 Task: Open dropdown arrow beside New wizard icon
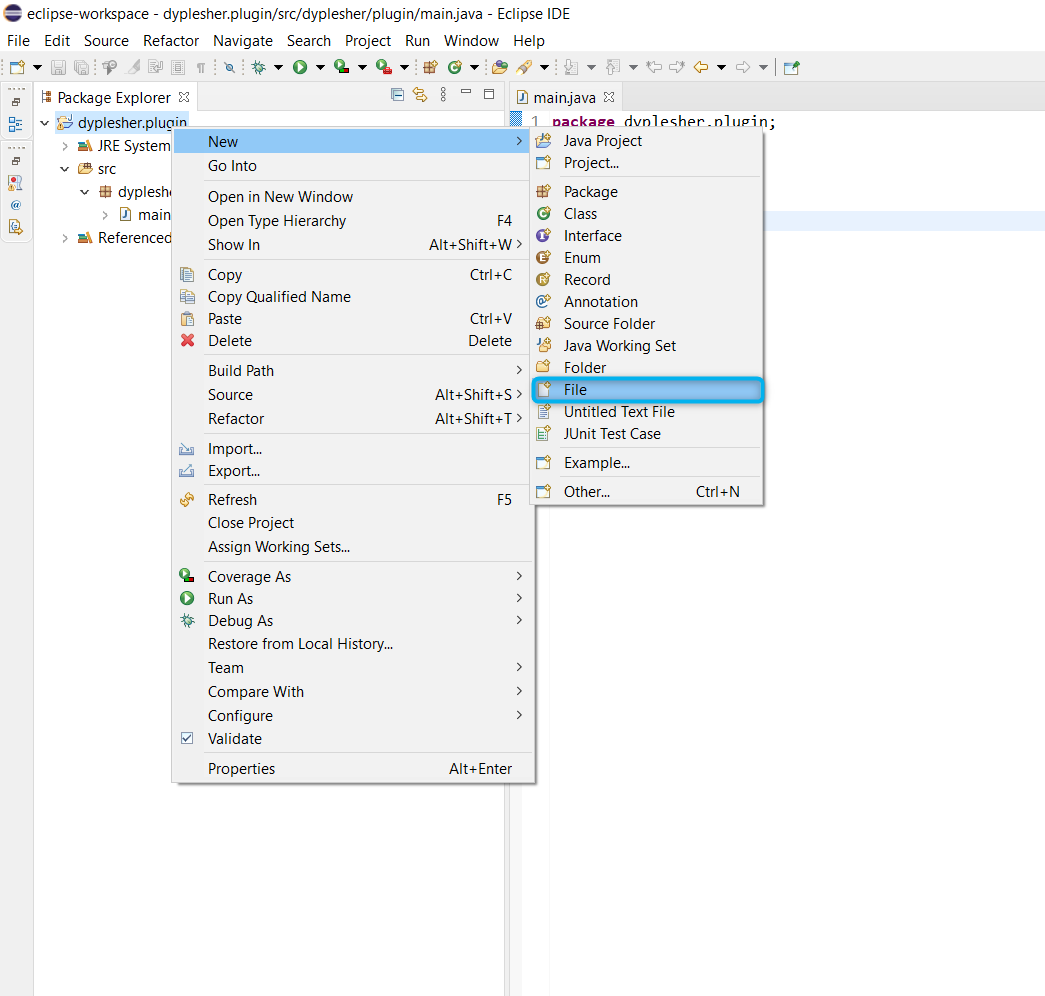click(37, 67)
